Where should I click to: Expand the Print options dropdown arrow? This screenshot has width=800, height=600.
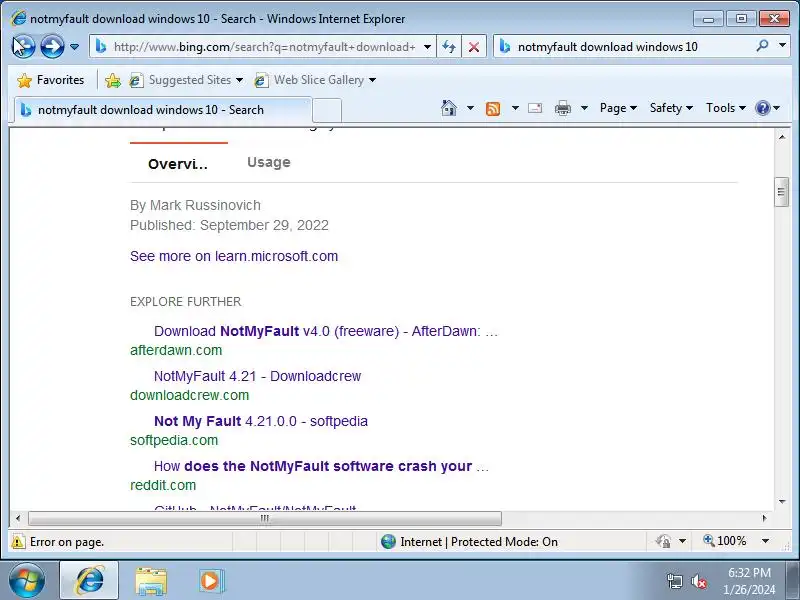click(x=585, y=108)
